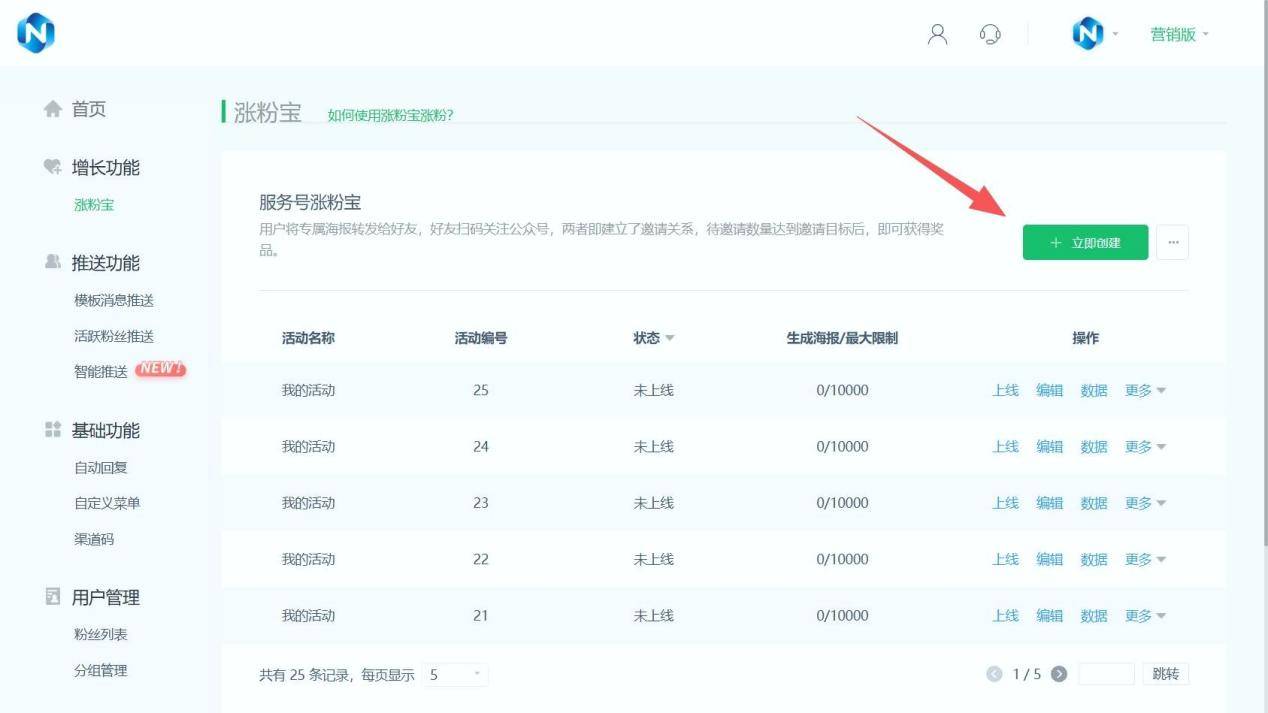Click the N logo in top-left corner
Viewport: 1268px width, 713px height.
[35, 34]
